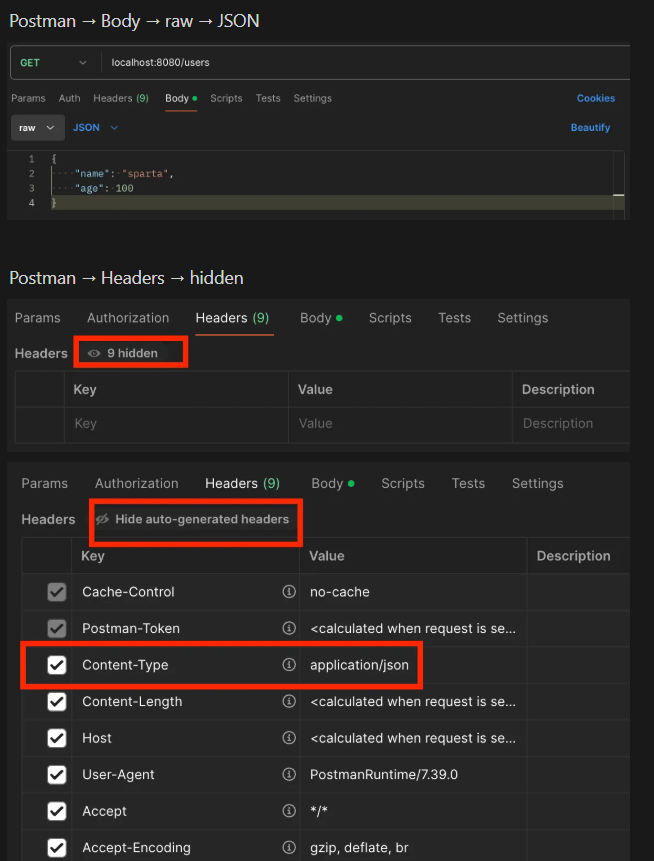Click the Beautify button
The image size is (654, 861).
[x=590, y=127]
